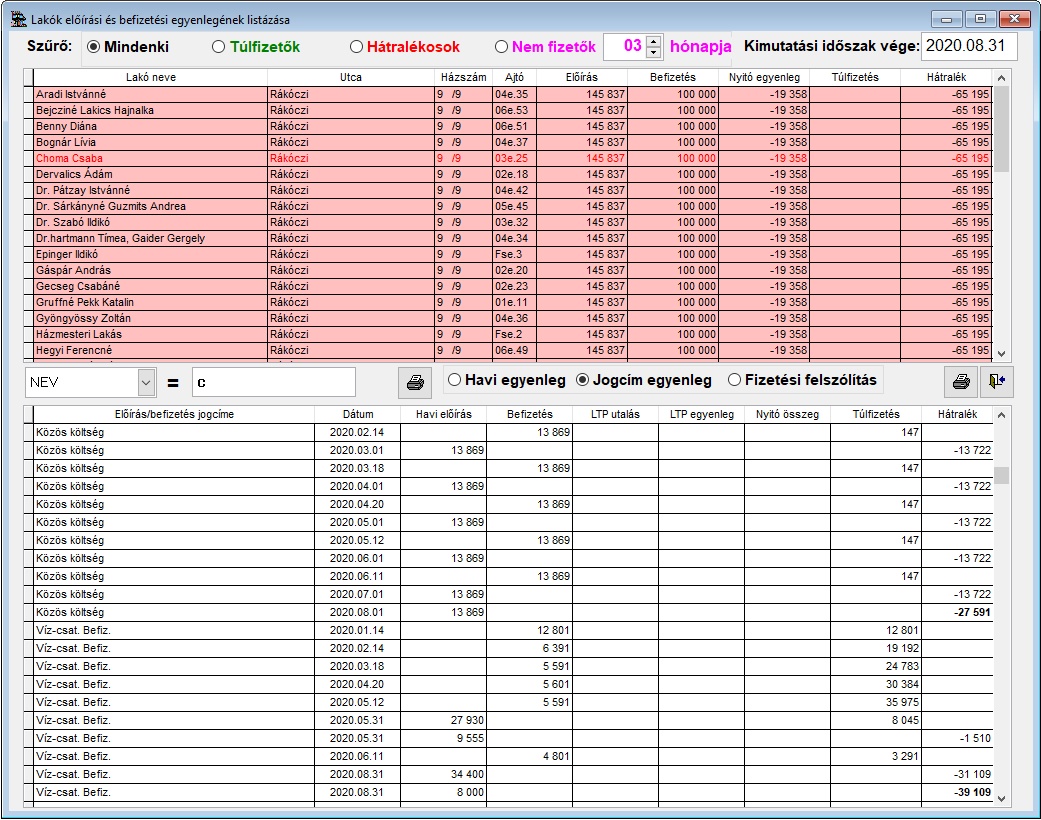Click the Kimutatási időszak vége date field
The image size is (1041, 820).
coord(968,46)
